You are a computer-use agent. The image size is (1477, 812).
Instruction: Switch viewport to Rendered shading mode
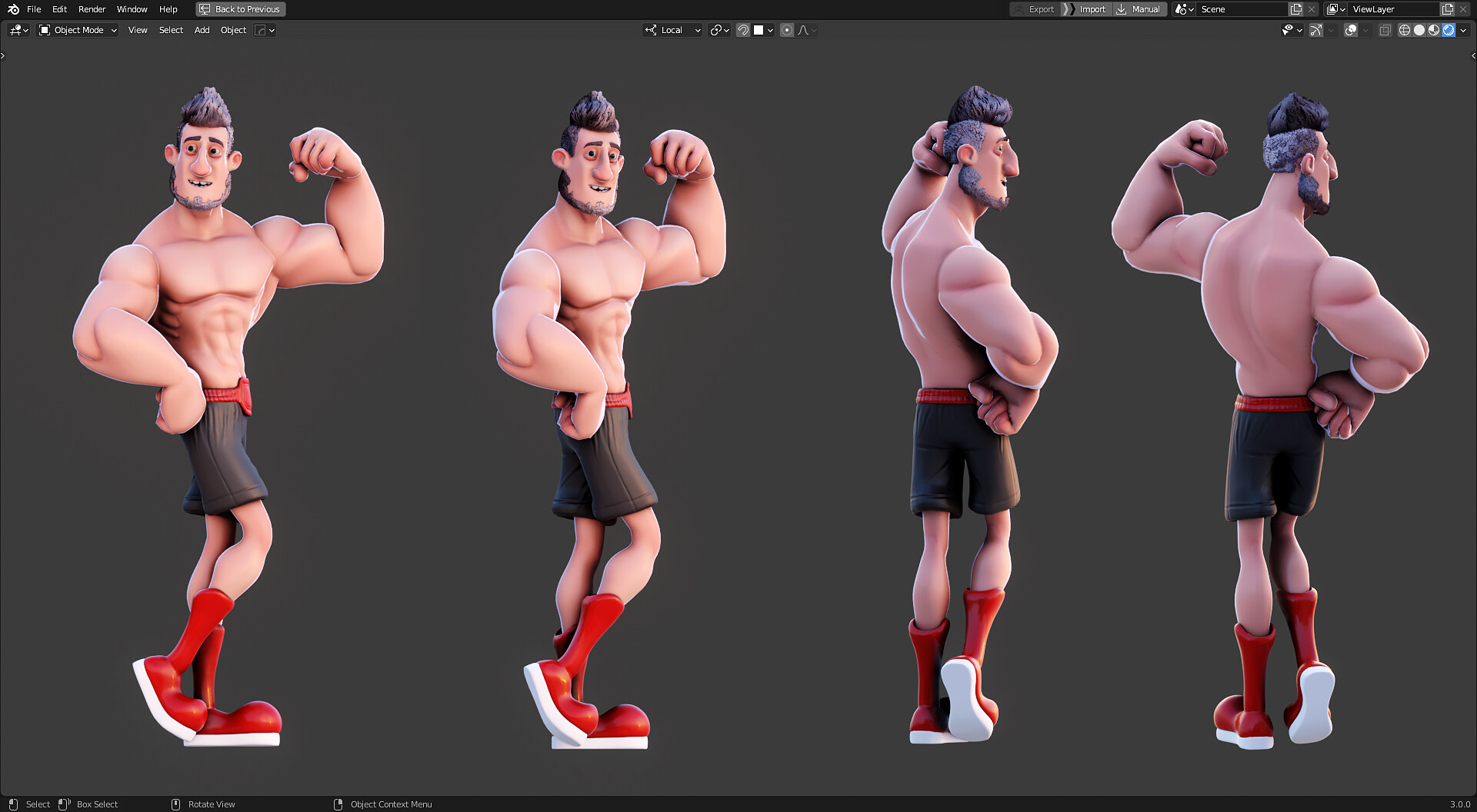1449,30
